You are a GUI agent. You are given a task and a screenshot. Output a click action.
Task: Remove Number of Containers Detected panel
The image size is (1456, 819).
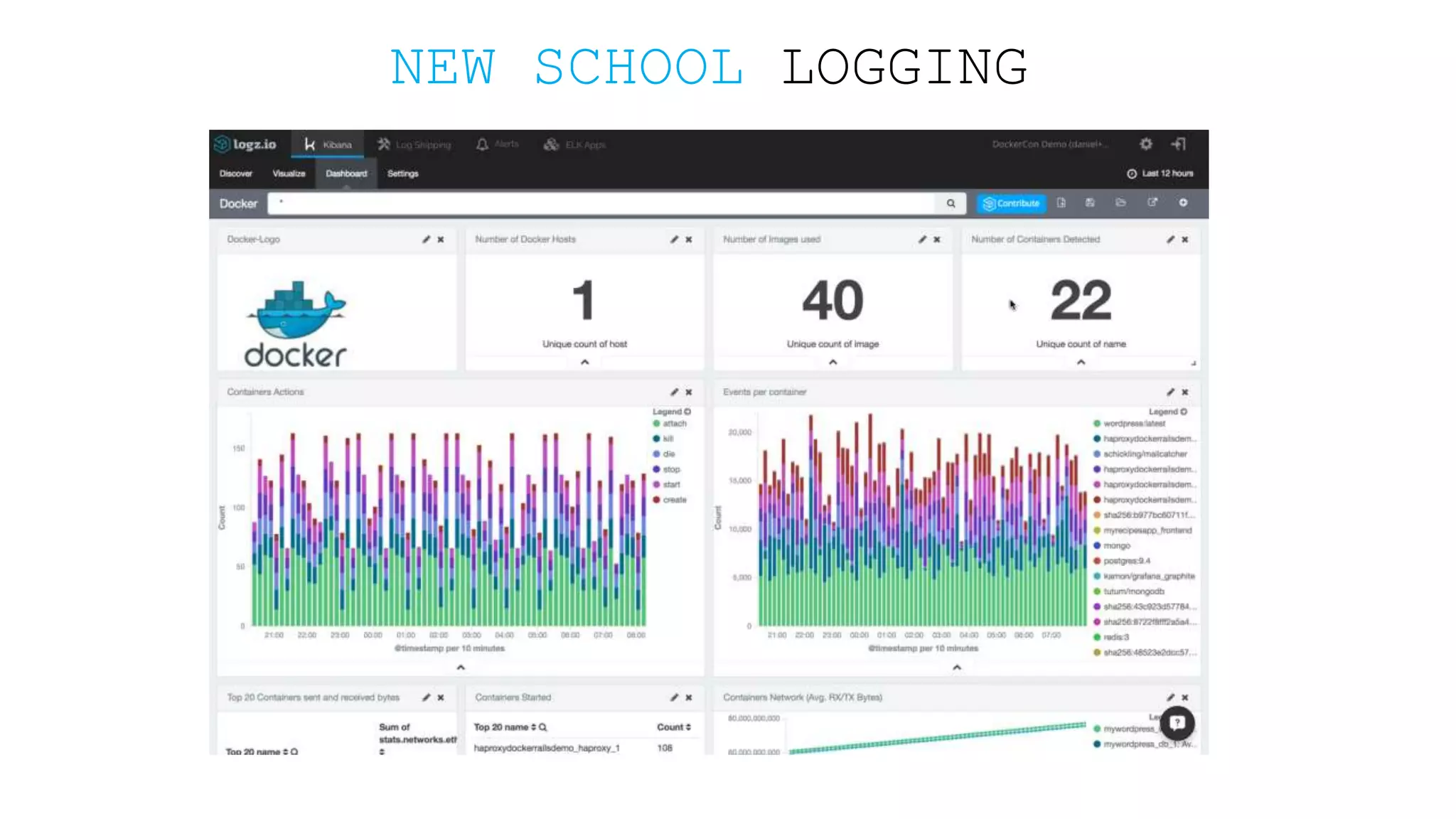[1185, 240]
